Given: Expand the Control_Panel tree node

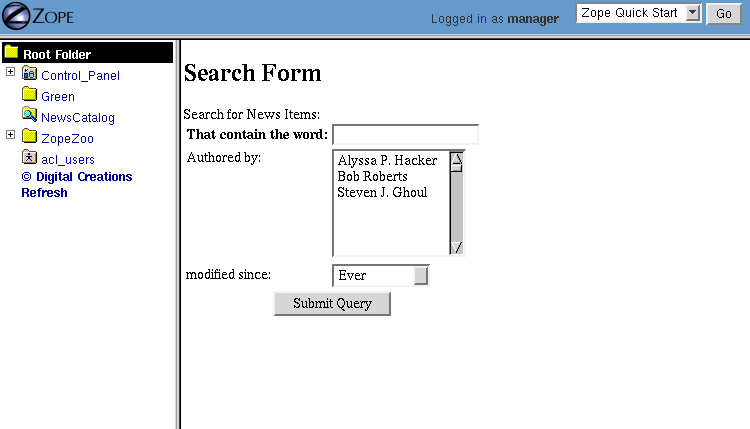Looking at the screenshot, I should [x=10, y=72].
